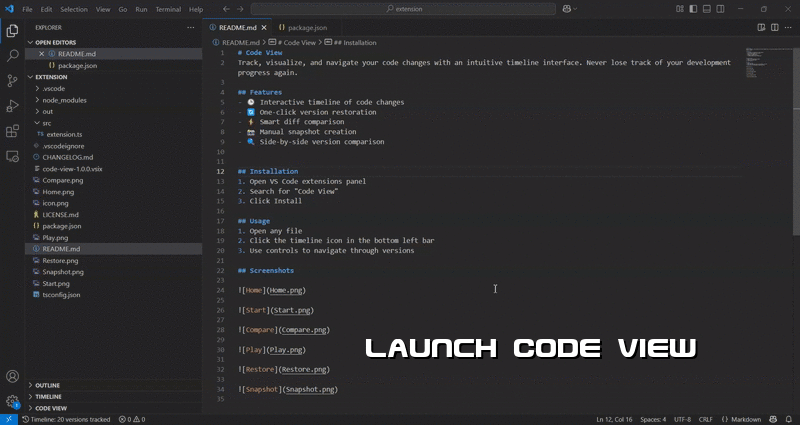The image size is (800, 425).
Task: Open code-view-1.0.0.vsix file
Action: pos(114,169)
